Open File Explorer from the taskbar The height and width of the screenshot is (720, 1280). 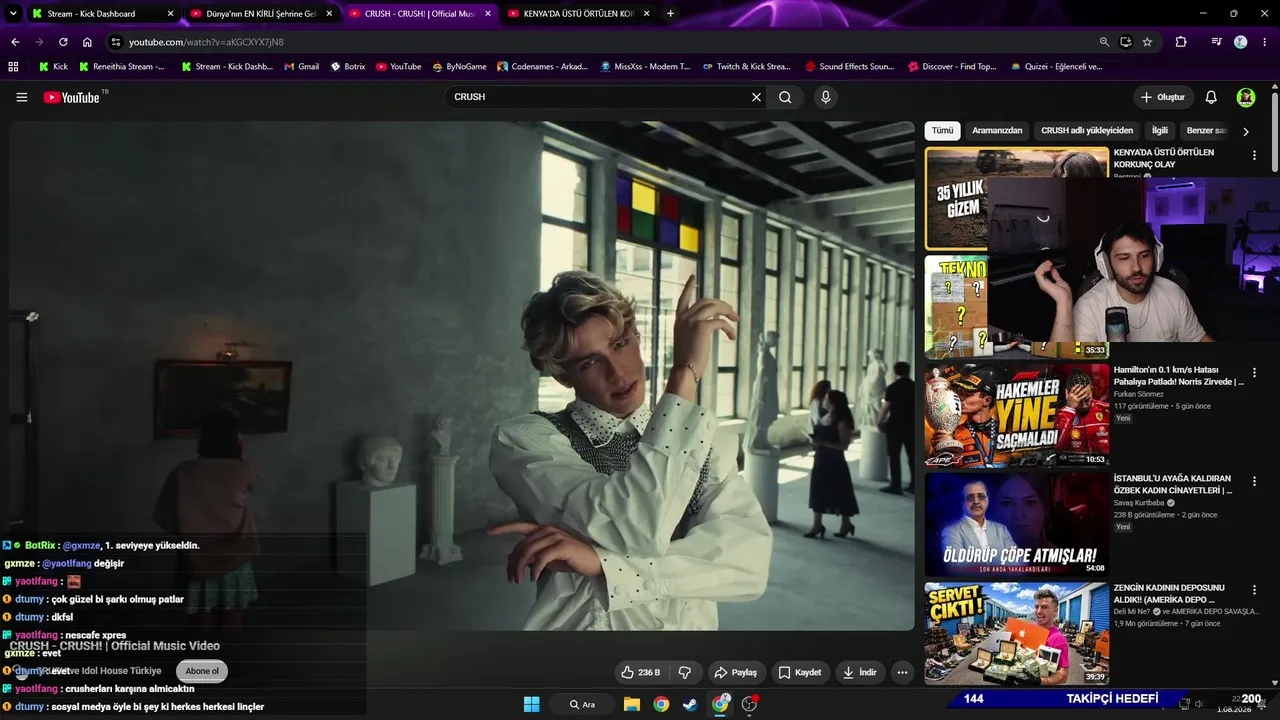(x=632, y=704)
